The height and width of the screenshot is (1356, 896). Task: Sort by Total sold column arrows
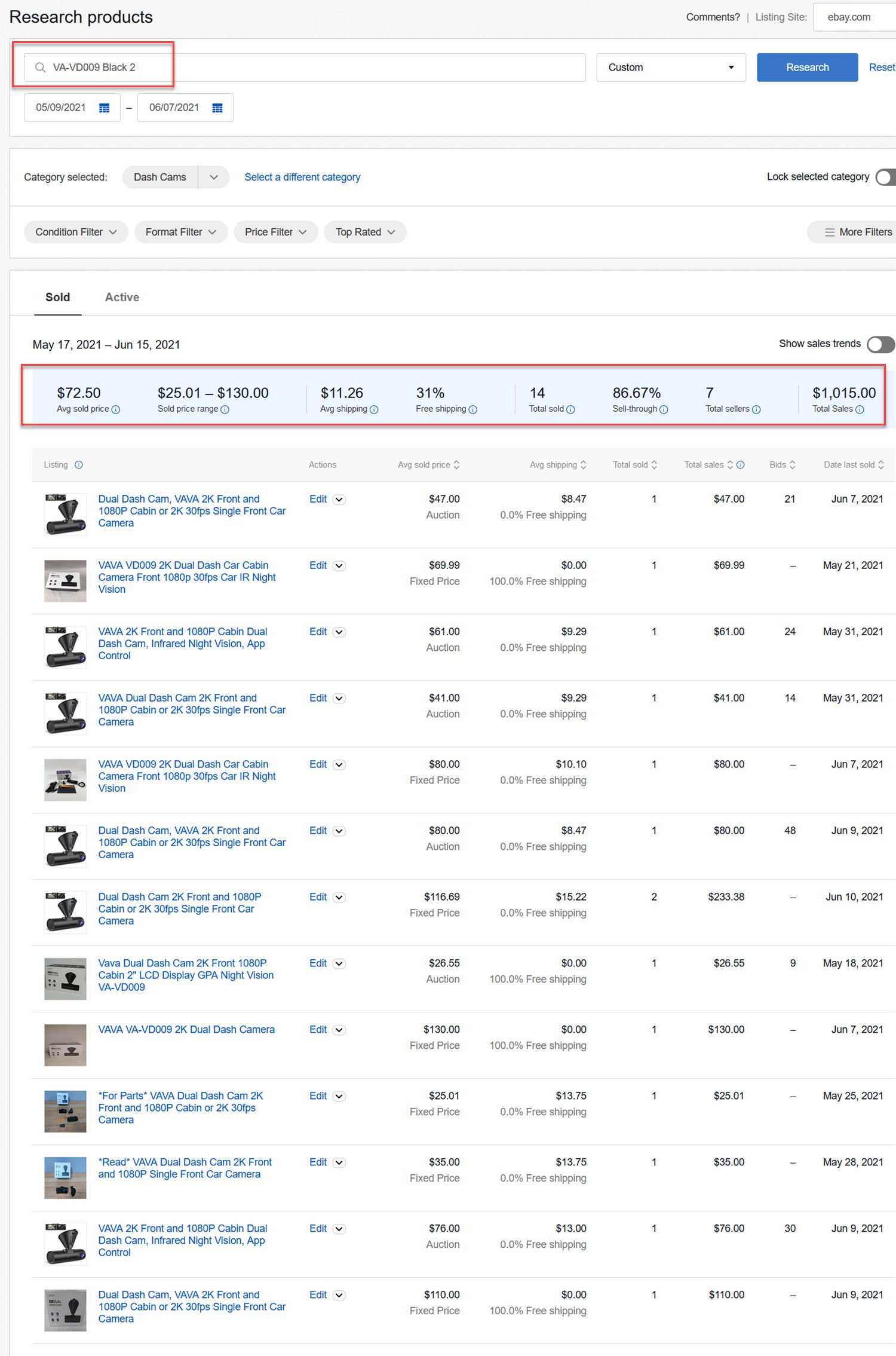click(x=654, y=465)
